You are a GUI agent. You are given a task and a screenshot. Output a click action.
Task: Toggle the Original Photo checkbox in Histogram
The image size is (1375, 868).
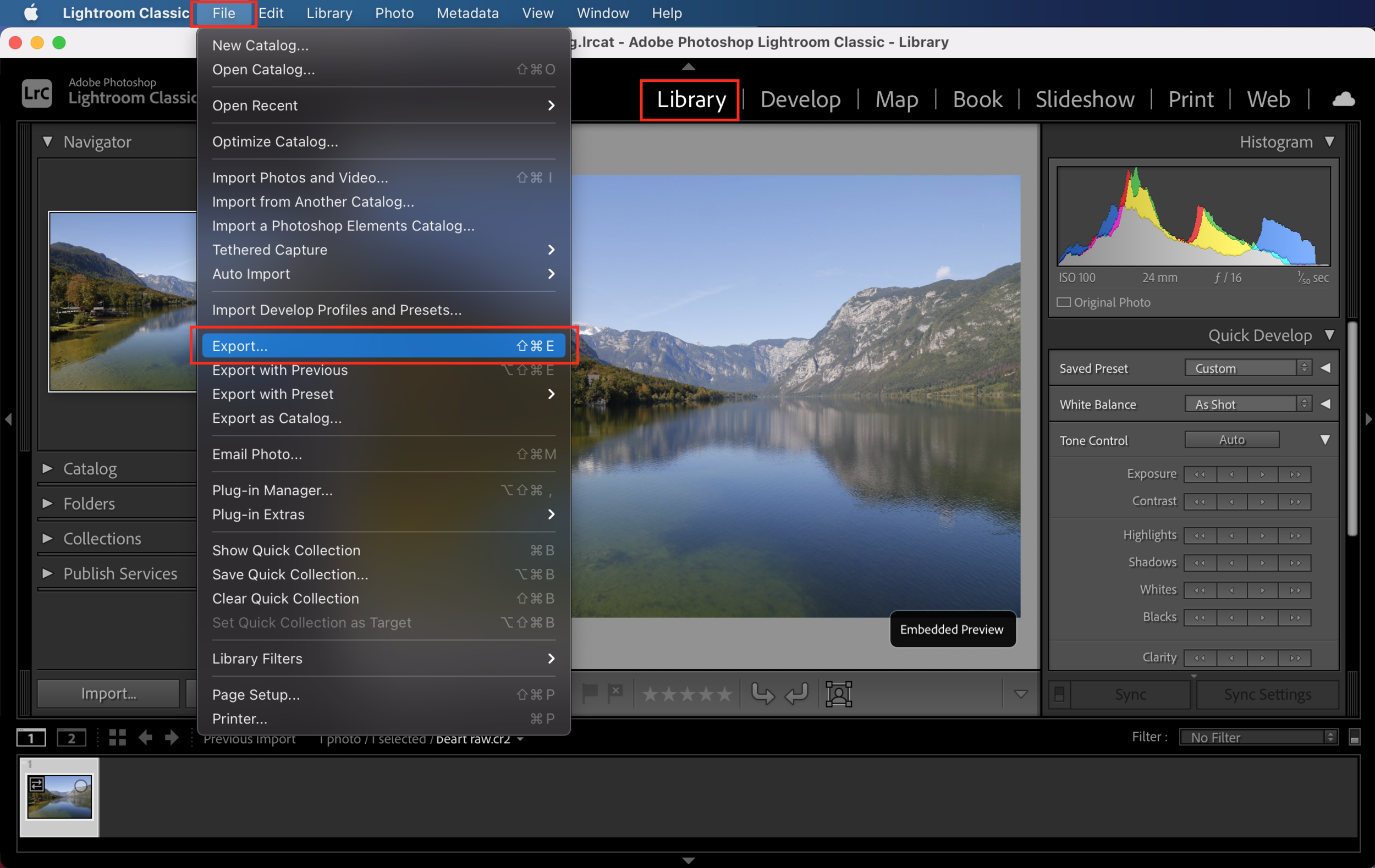coord(1064,302)
